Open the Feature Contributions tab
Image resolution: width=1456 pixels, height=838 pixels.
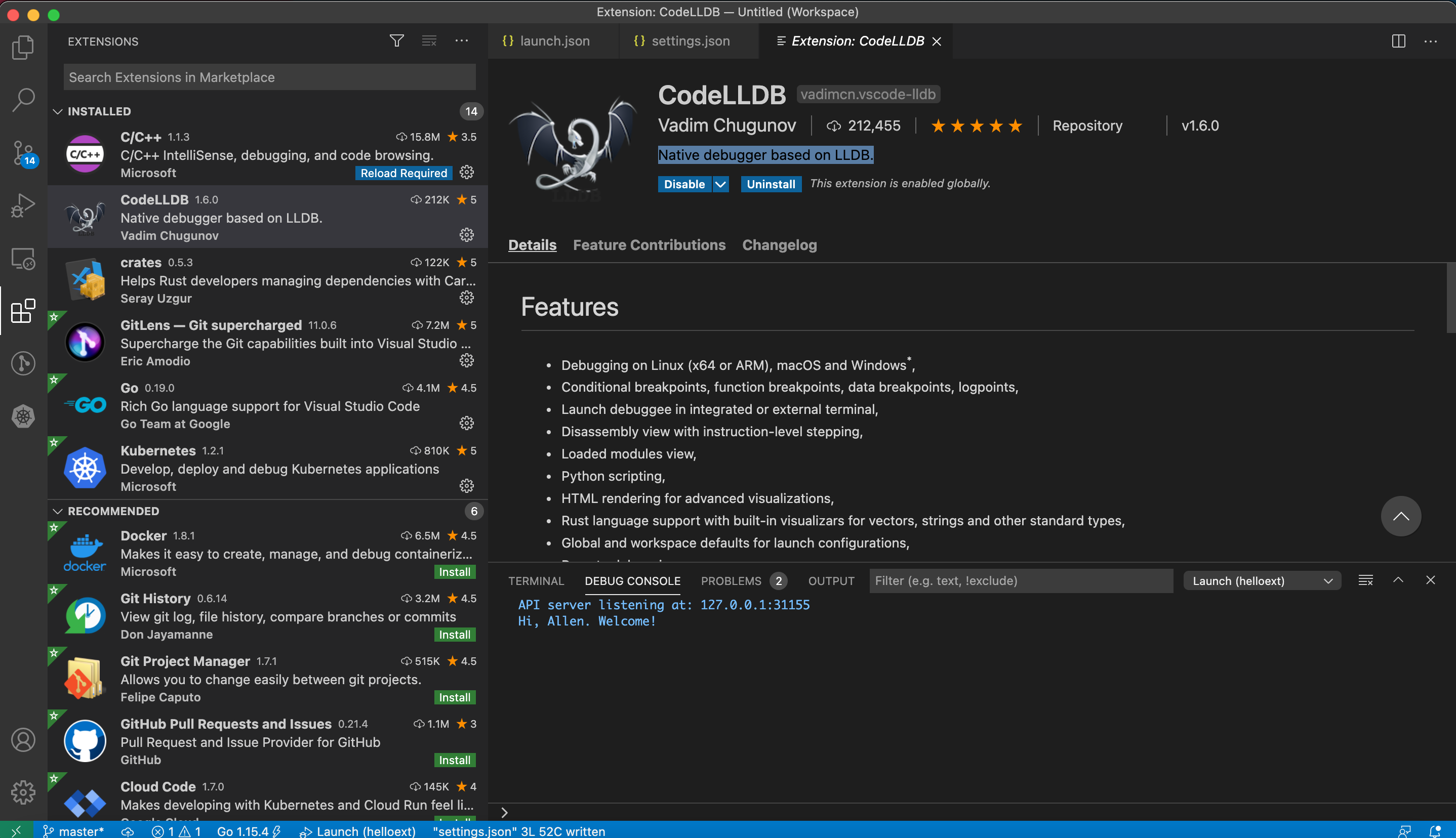tap(649, 245)
